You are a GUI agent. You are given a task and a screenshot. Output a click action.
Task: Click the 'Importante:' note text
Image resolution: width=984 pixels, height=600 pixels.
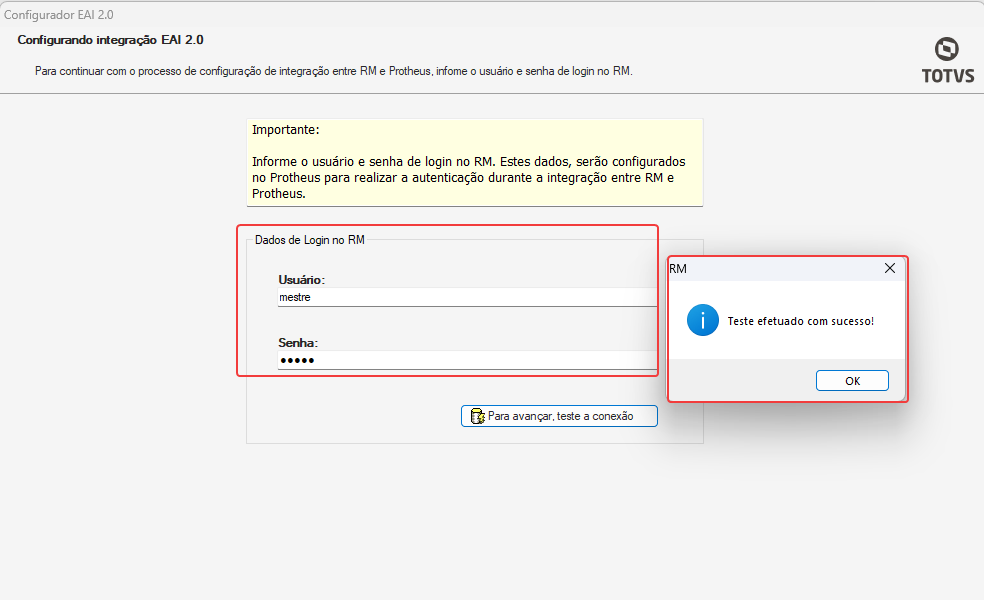tap(286, 130)
